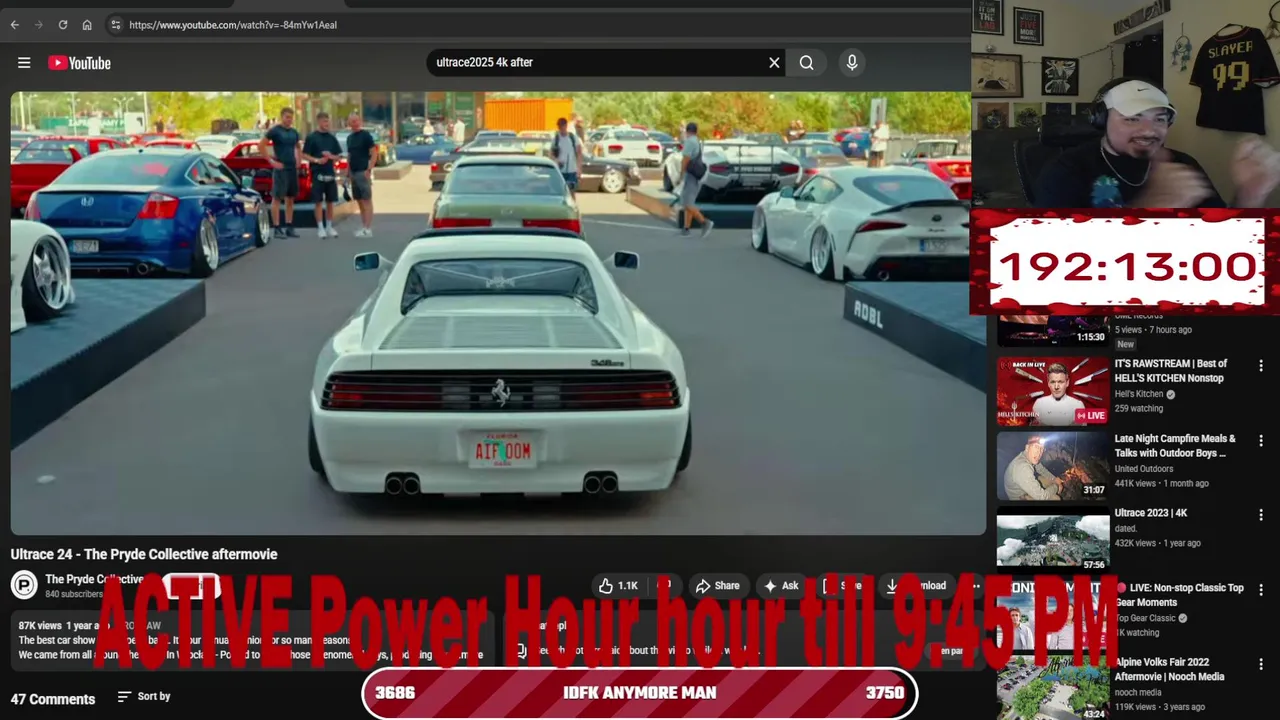Open options menu for Hell's Kitchen video
1280x720 pixels.
[1261, 366]
